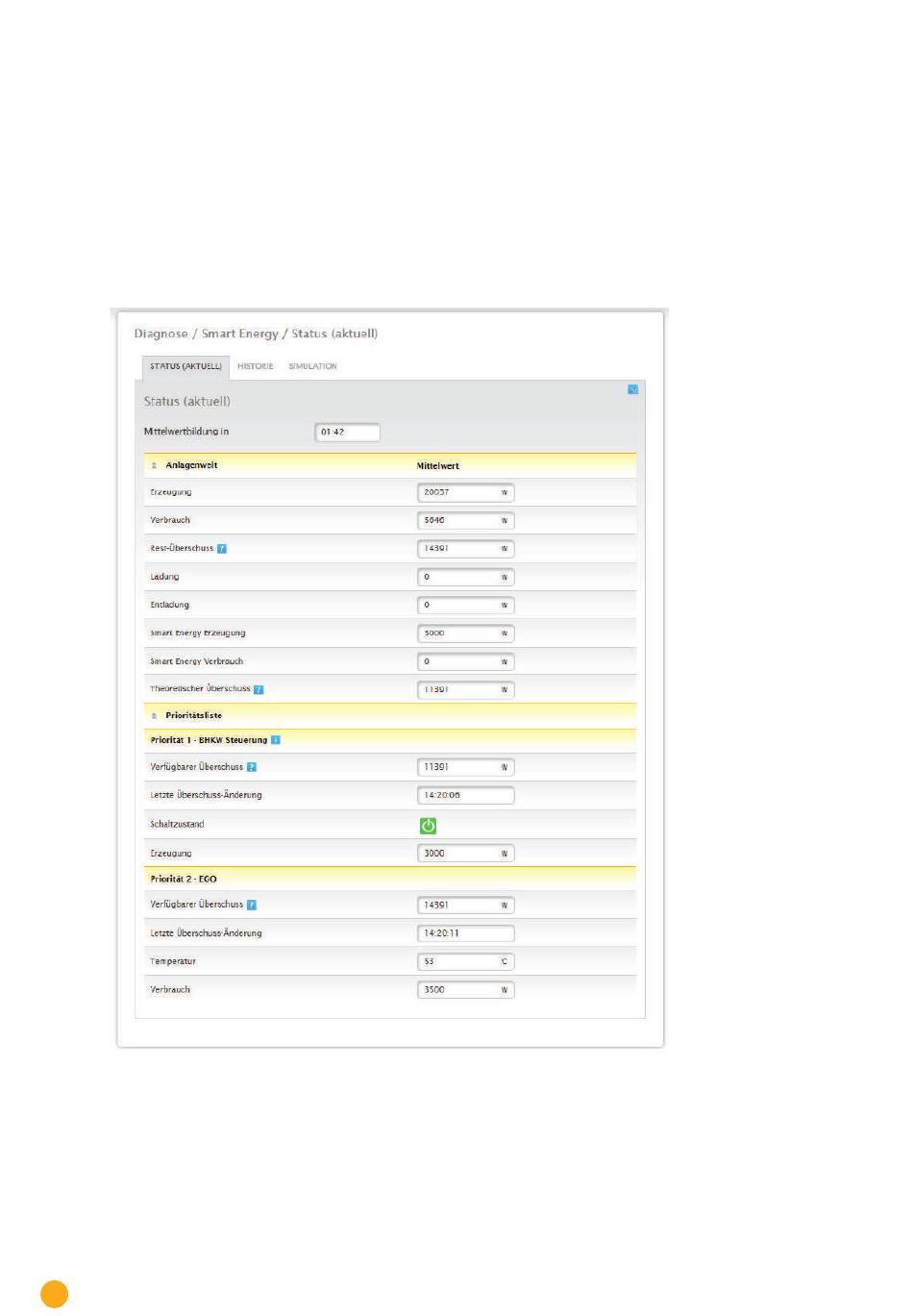The height and width of the screenshot is (1316, 913).
Task: Click the Smart Energy Erzeugung label
Action: point(198,633)
